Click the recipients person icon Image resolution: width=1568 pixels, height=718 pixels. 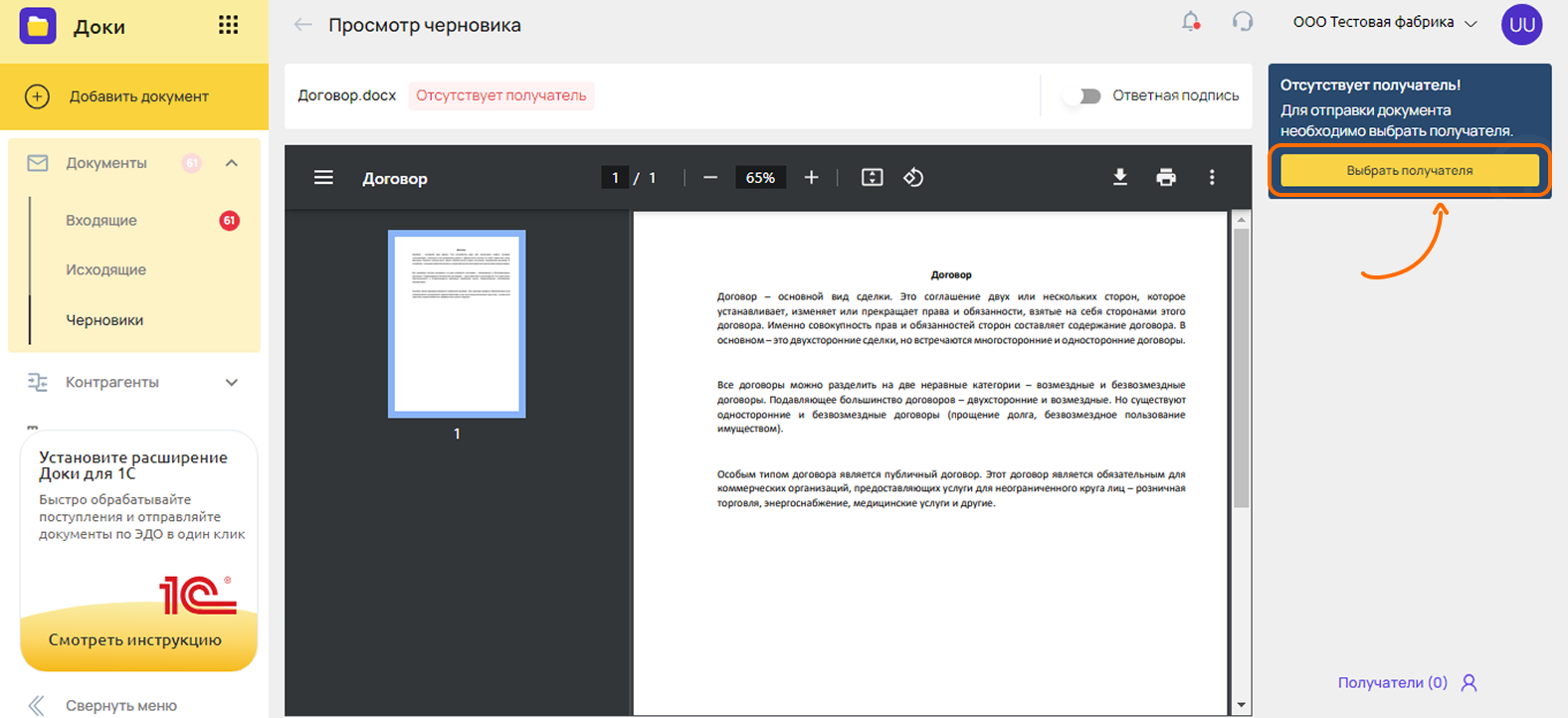tap(1469, 683)
